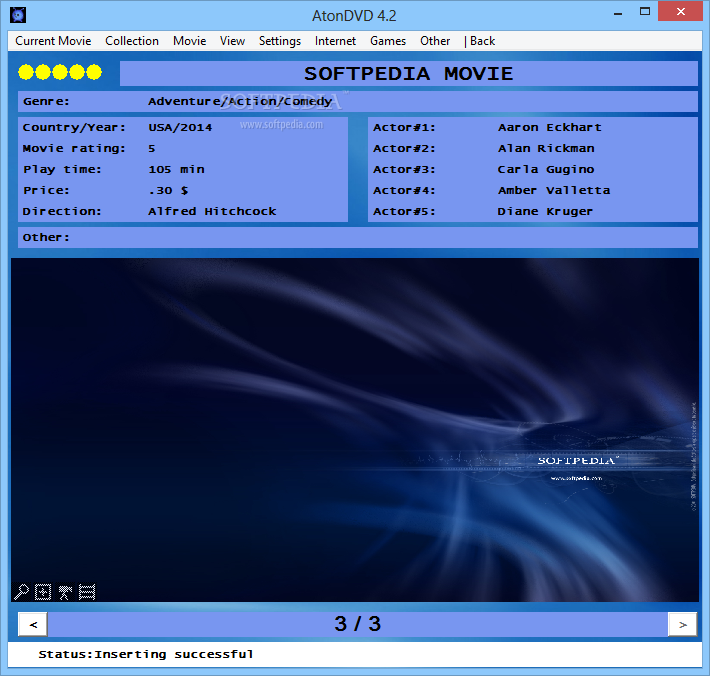Click the Genre: label
Image resolution: width=710 pixels, height=676 pixels.
(x=46, y=101)
